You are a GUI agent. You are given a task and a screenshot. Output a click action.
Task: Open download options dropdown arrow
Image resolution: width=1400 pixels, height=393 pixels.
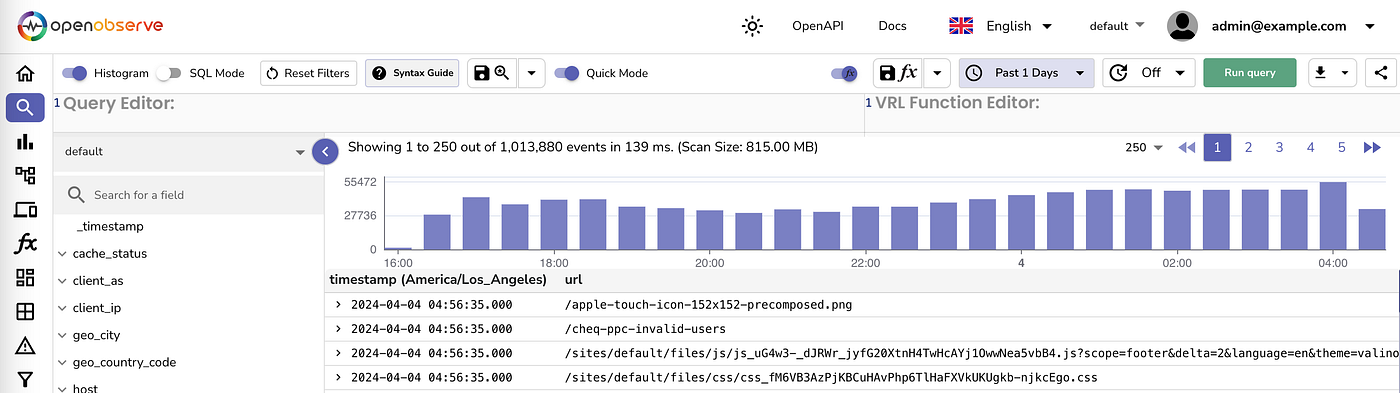[x=1345, y=73]
